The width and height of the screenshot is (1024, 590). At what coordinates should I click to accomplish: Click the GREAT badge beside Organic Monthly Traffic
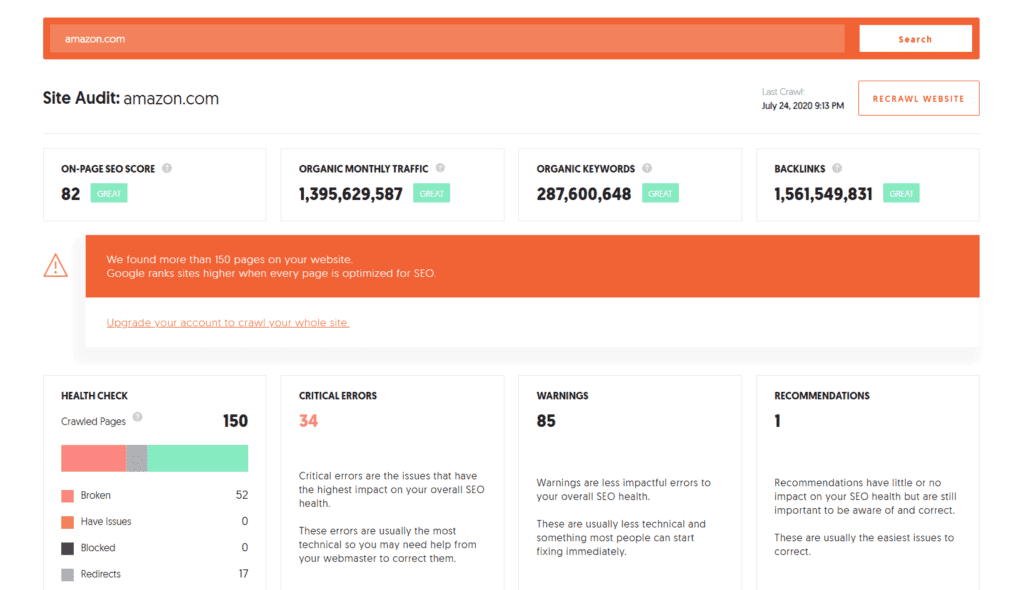click(431, 193)
